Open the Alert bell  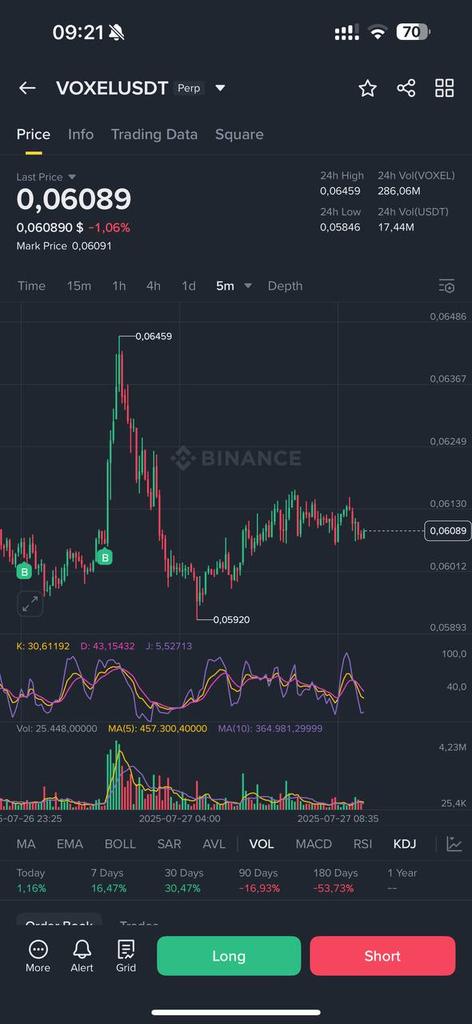point(82,955)
